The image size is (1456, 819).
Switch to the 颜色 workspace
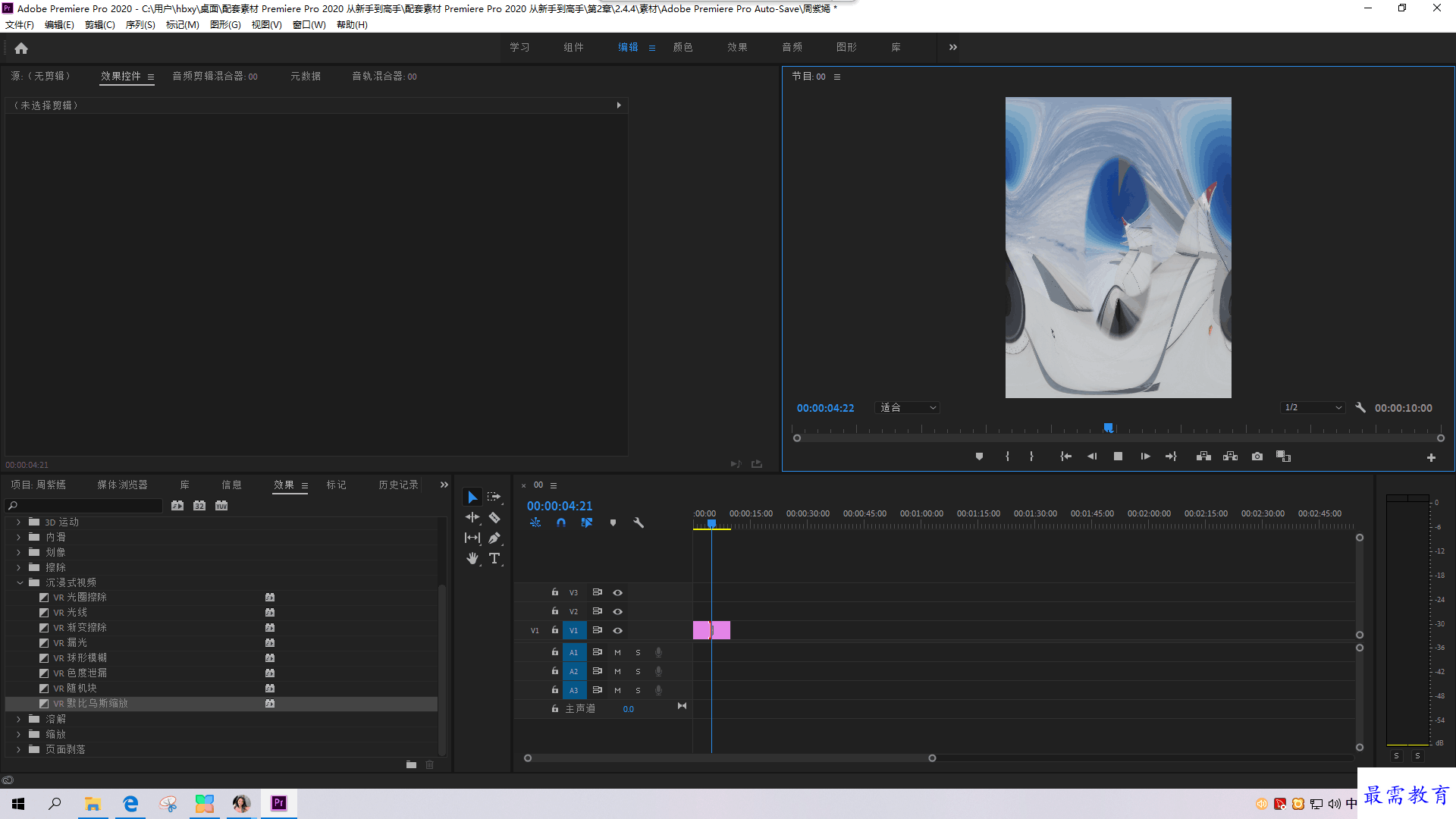[x=682, y=47]
